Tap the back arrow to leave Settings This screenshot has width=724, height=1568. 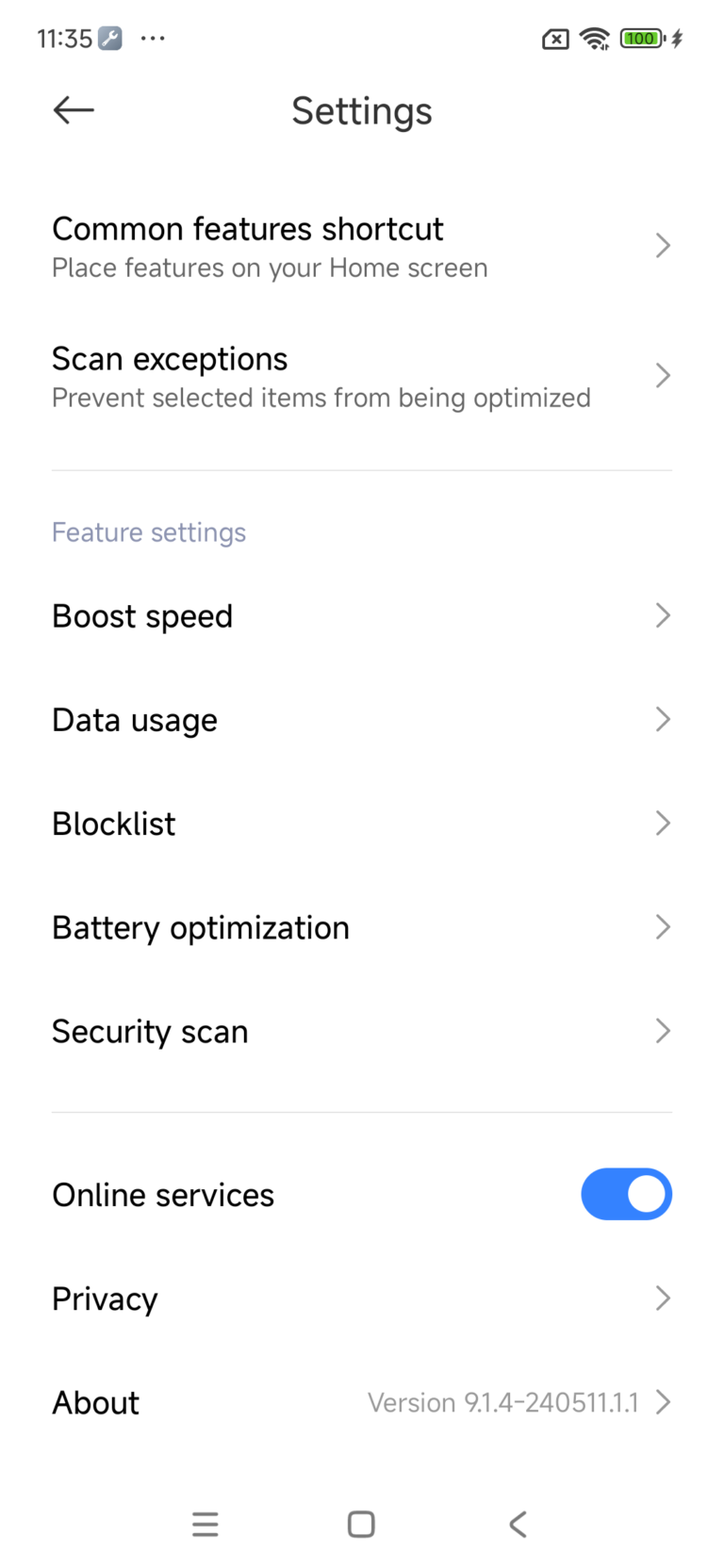[x=73, y=109]
